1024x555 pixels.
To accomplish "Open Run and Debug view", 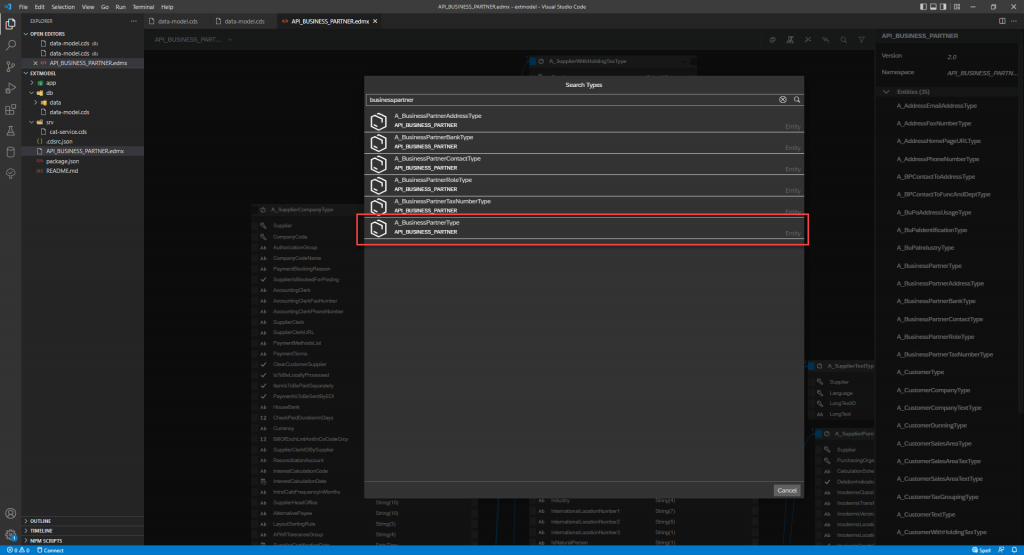I will pyautogui.click(x=10, y=88).
